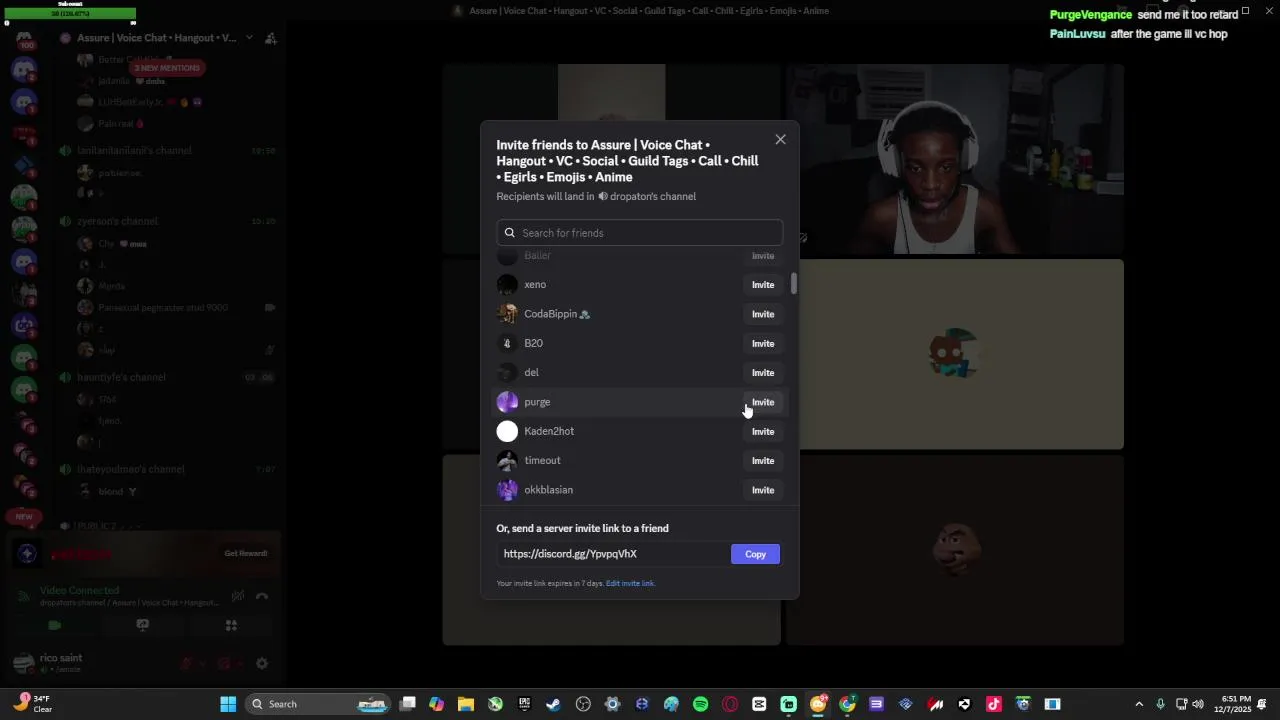Click Invite beside del
This screenshot has width=1280, height=720.
(x=763, y=373)
